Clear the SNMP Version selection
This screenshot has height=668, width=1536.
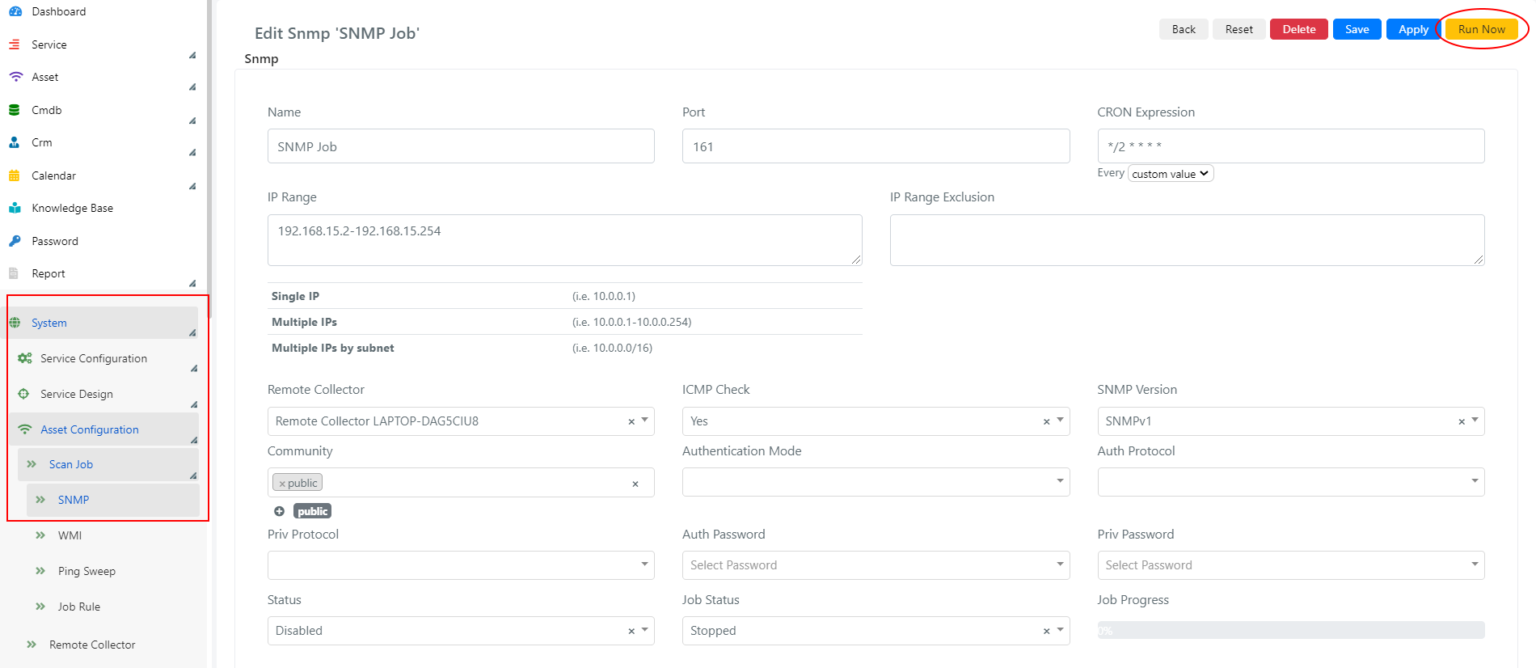tap(1461, 422)
